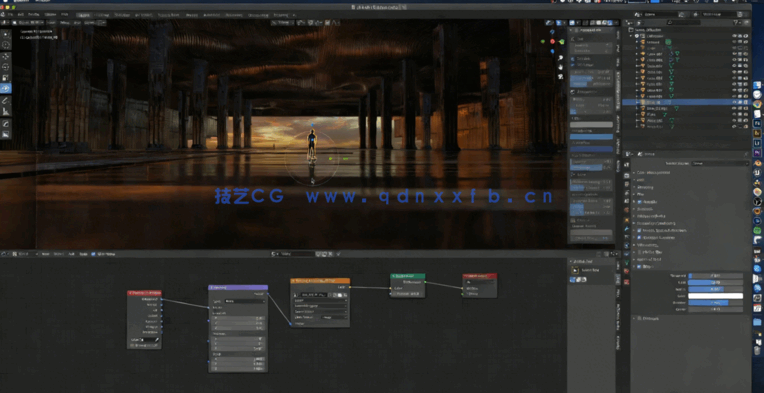Viewport: 764px width, 393px height.
Task: Select the Scale tool
Action: pos(6,78)
